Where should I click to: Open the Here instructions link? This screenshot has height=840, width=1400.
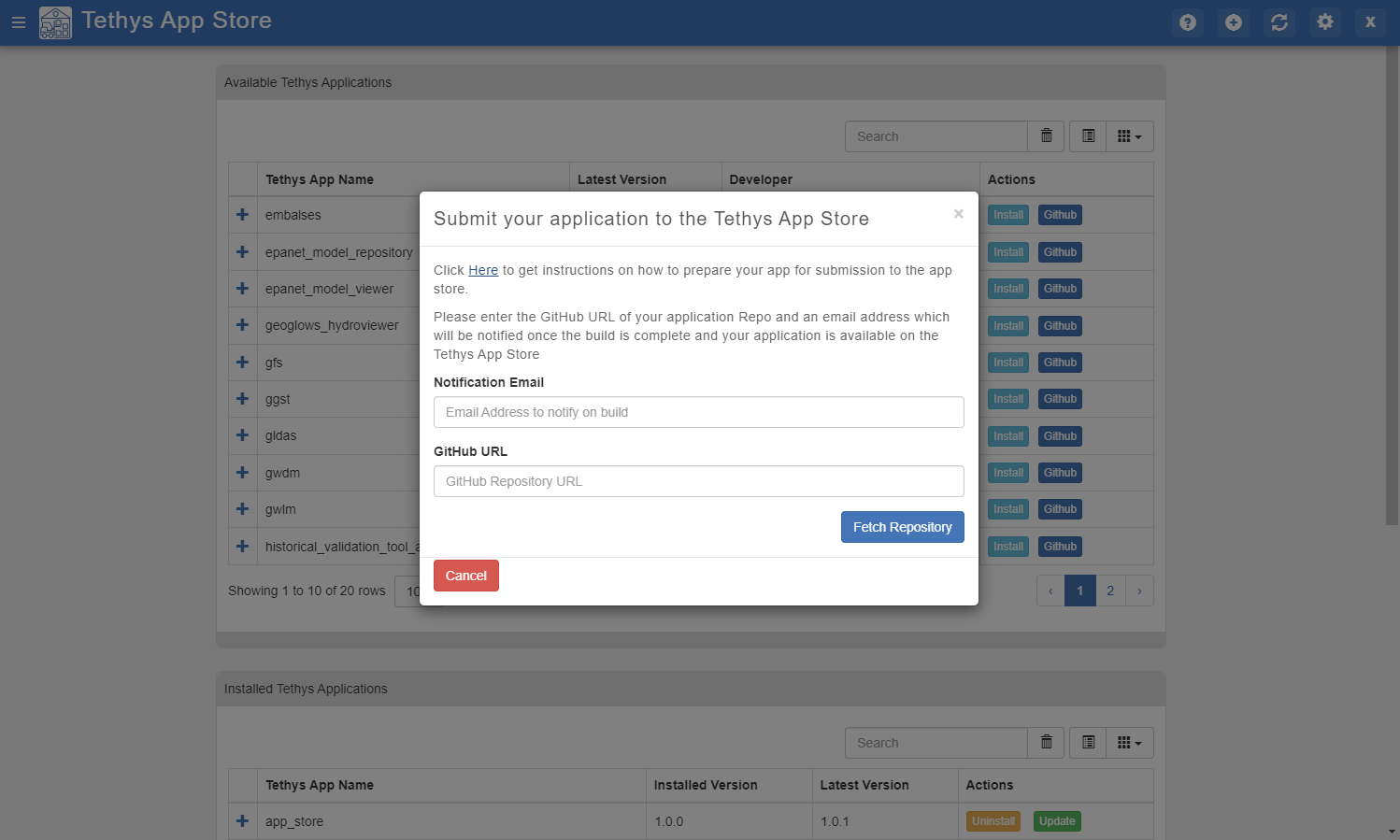point(483,270)
